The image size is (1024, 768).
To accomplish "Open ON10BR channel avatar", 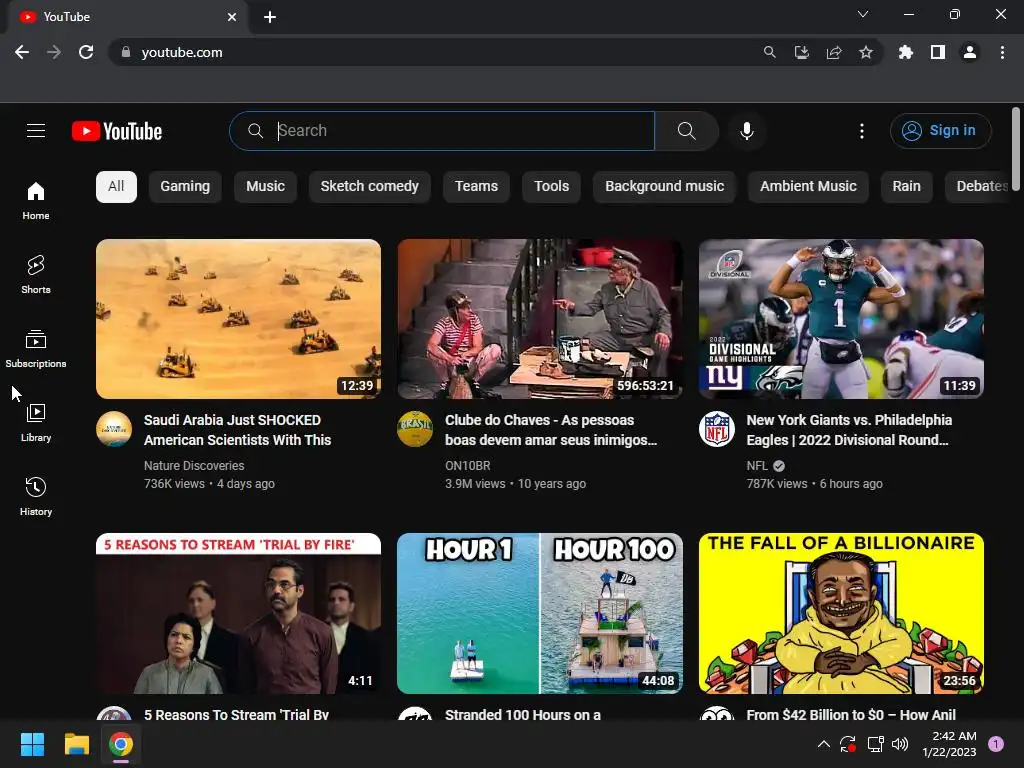I will (x=415, y=428).
